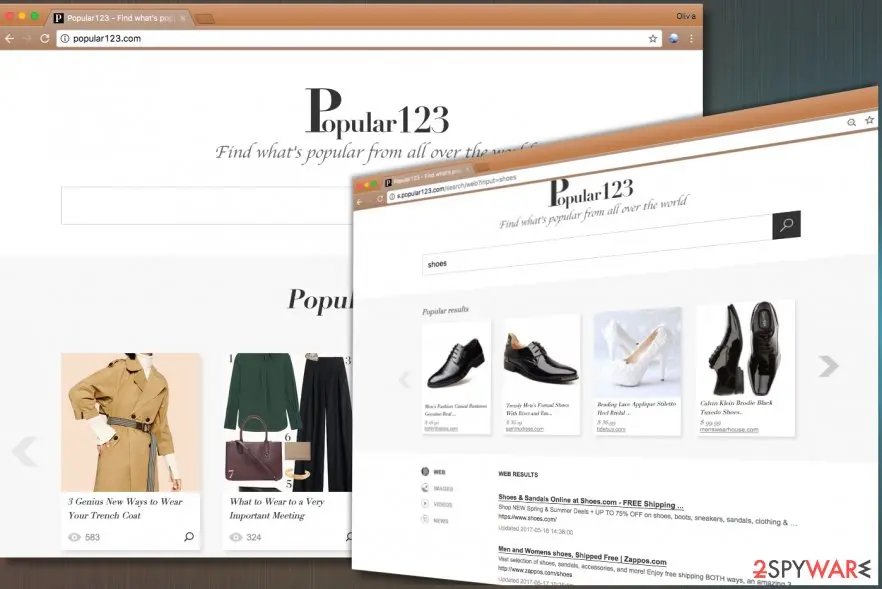
Task: Switch to the VIDEOS results filter
Action: (437, 504)
